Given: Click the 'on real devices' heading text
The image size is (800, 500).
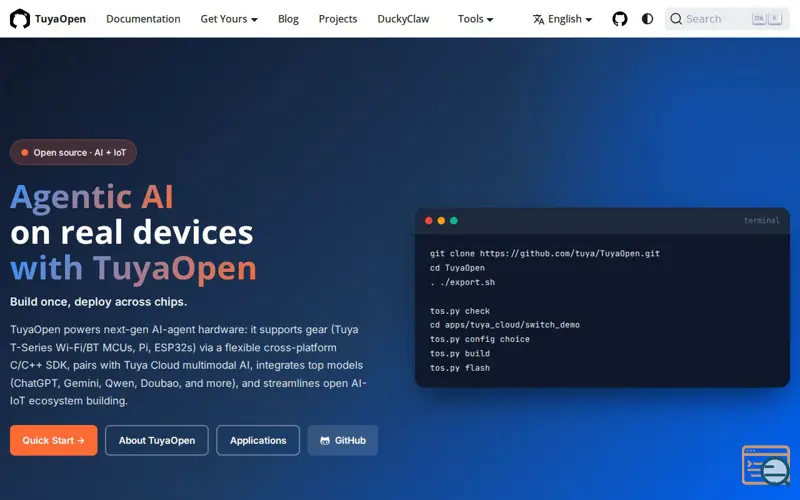Looking at the screenshot, I should coord(132,233).
